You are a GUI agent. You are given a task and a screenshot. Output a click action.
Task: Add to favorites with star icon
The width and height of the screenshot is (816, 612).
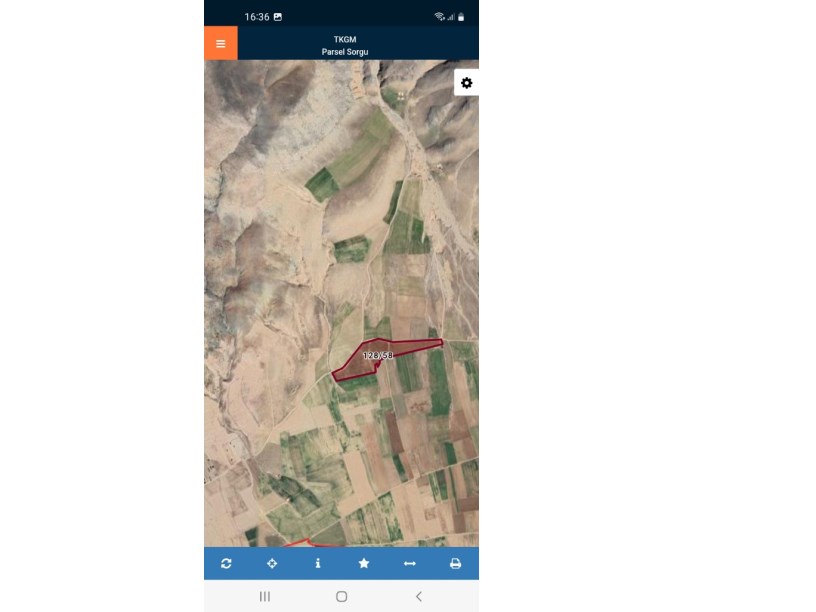[x=364, y=563]
